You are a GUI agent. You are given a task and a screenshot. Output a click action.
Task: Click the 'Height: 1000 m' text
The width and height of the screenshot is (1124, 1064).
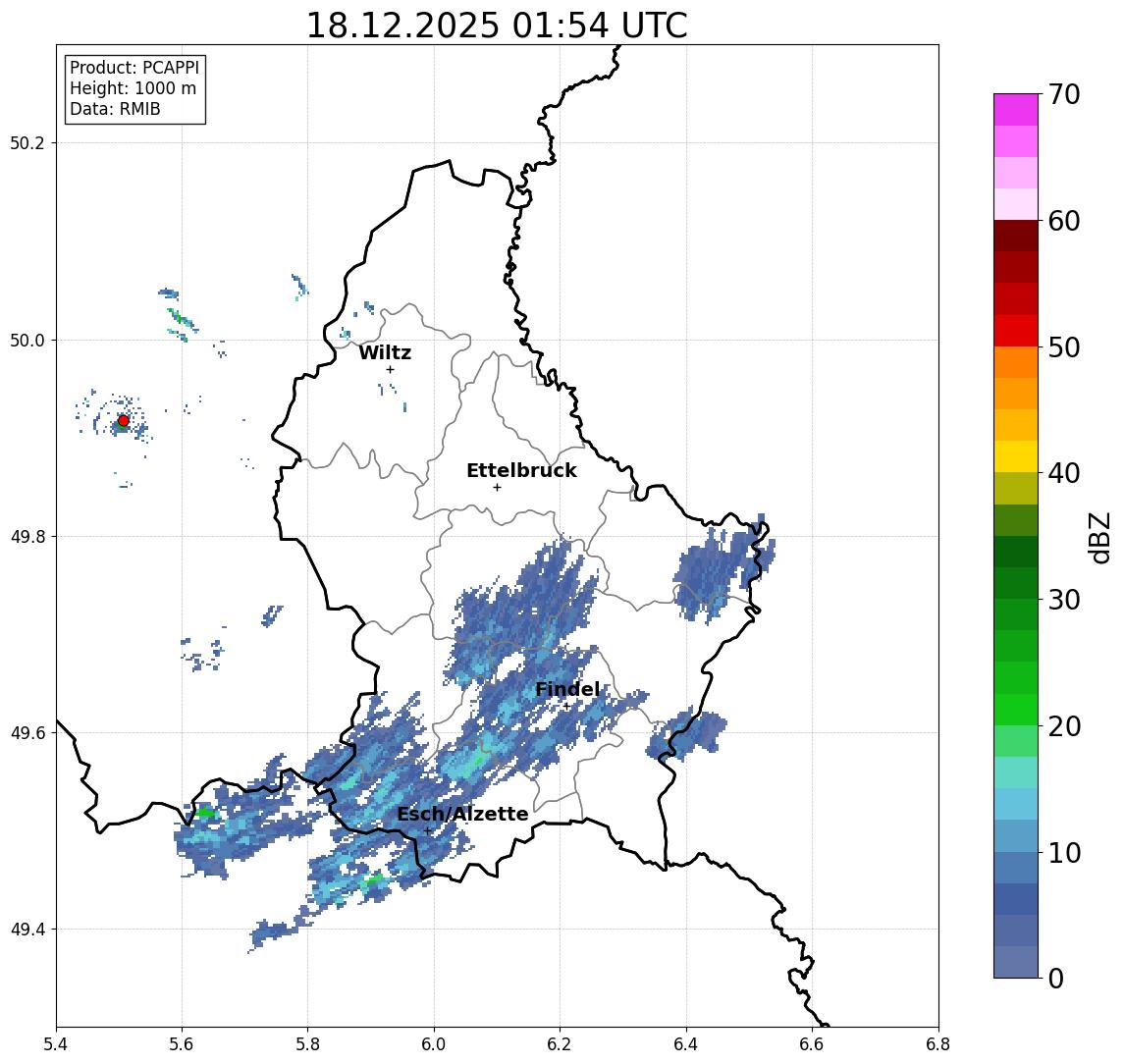point(133,88)
